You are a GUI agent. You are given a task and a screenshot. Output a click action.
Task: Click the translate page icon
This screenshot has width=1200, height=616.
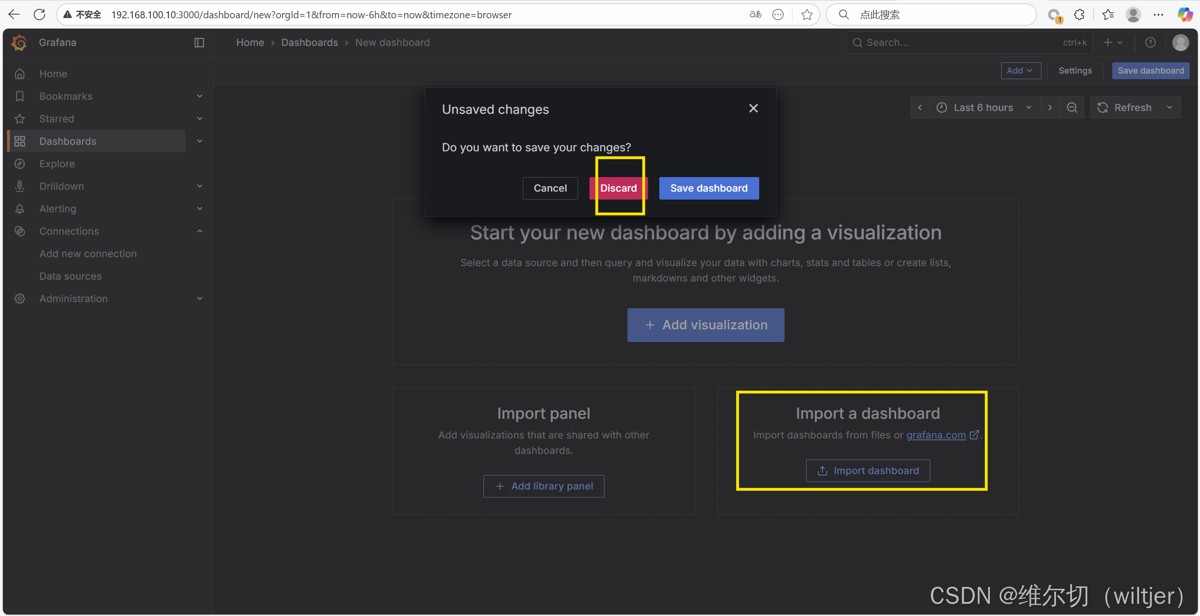[x=755, y=15]
